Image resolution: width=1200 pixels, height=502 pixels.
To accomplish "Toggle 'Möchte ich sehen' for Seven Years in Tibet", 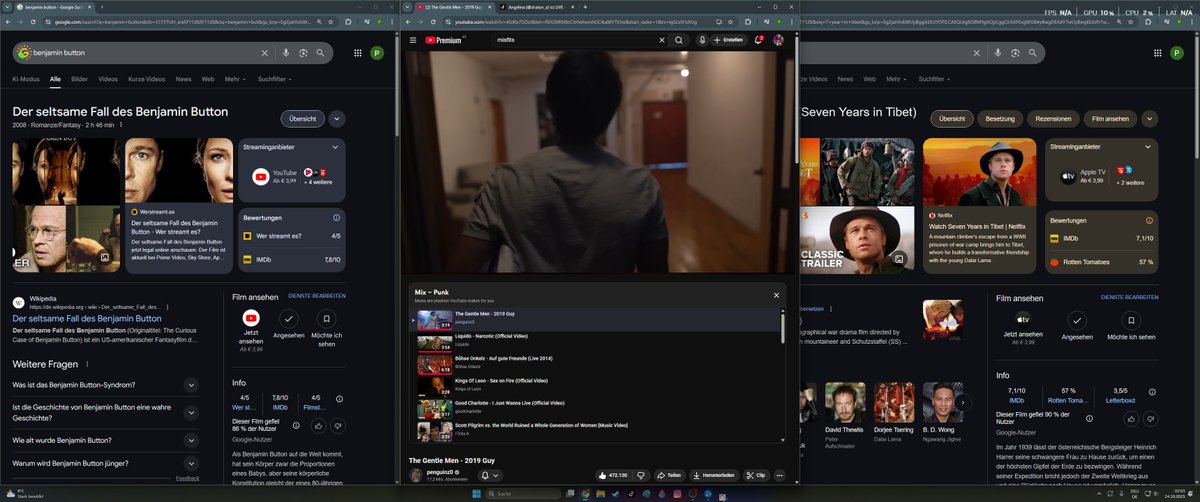I will tap(1130, 324).
